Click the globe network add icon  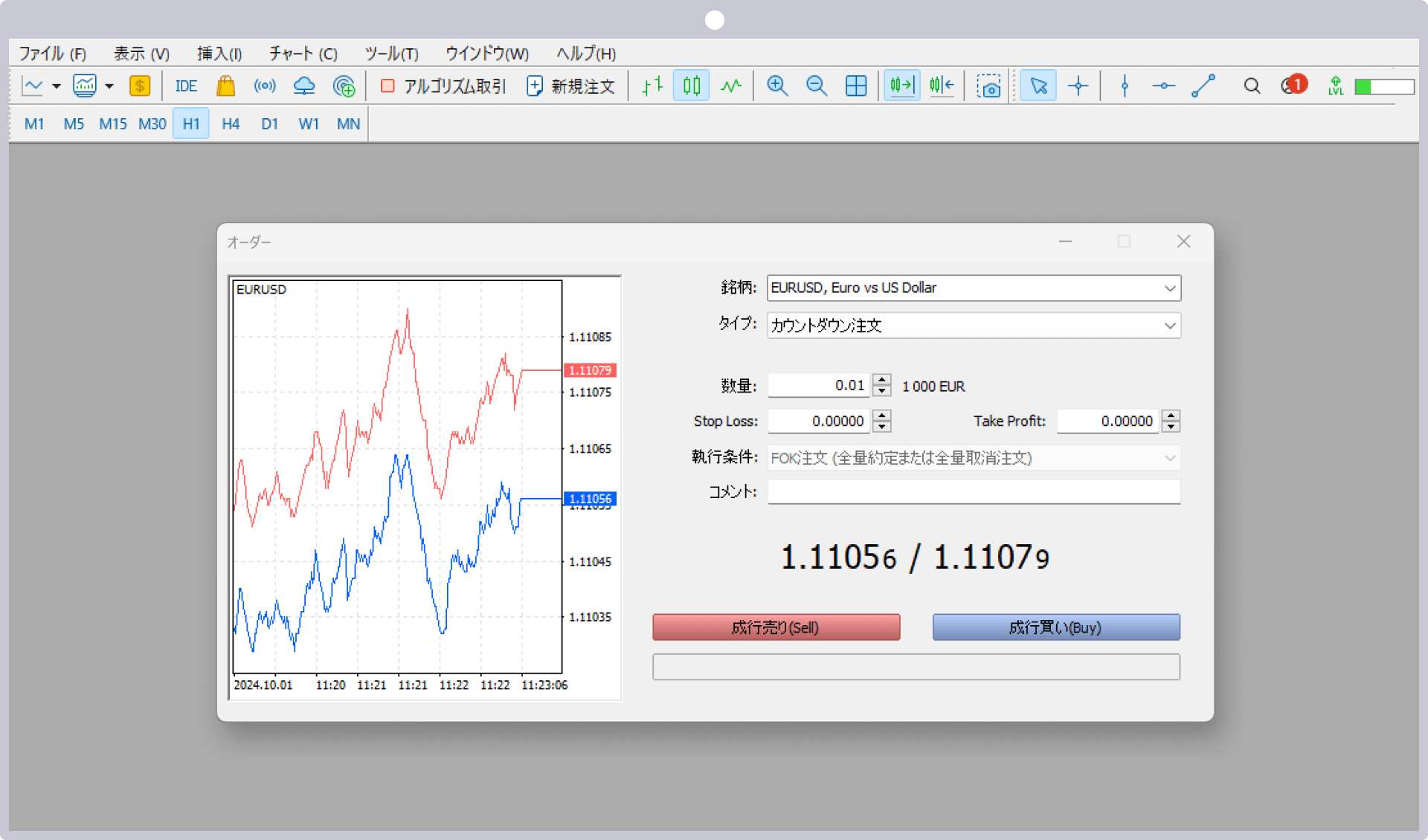(344, 86)
